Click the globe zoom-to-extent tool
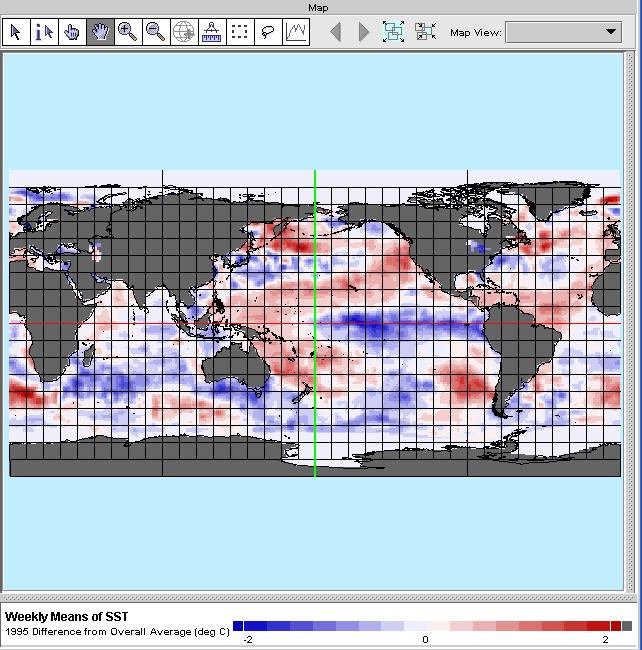 pos(184,32)
